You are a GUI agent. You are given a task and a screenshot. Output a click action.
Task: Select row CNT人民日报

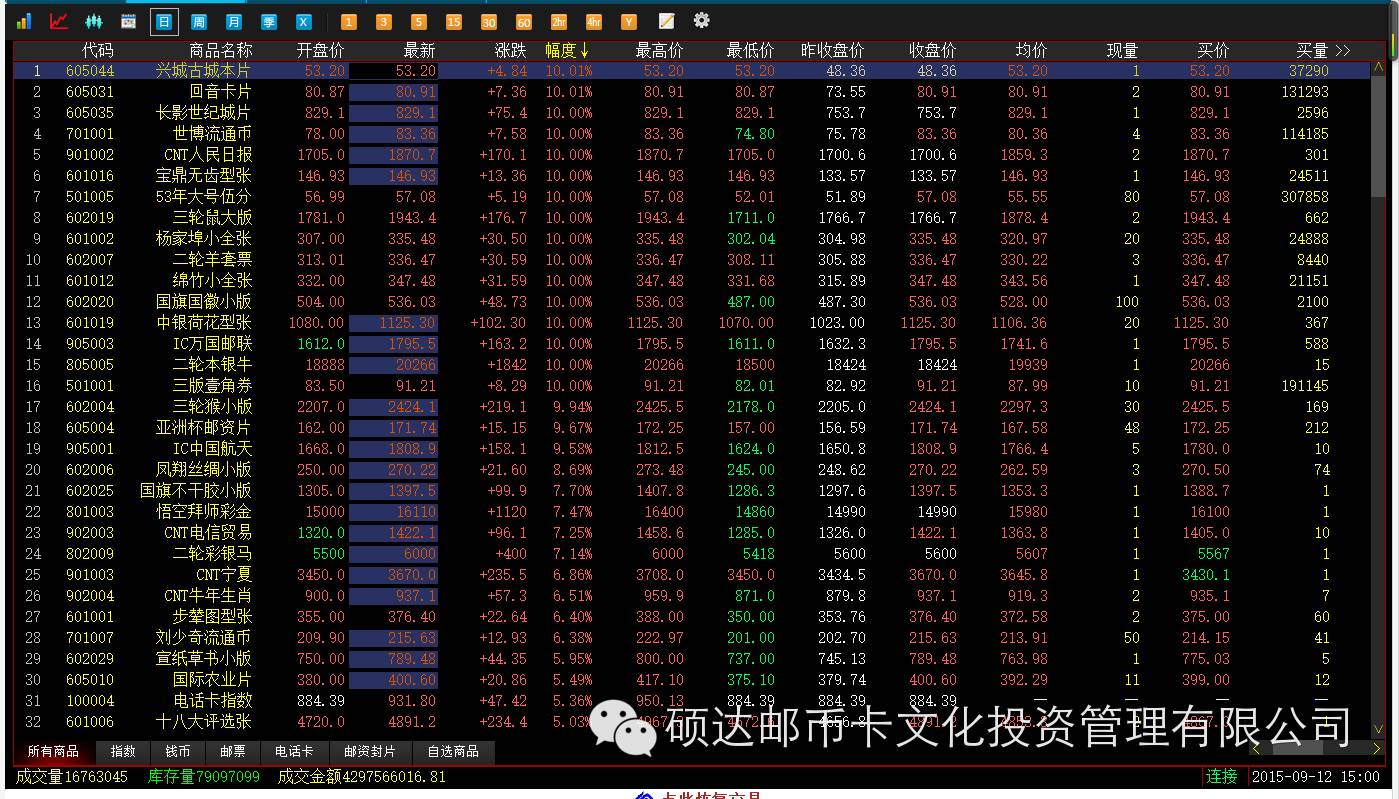[x=691, y=155]
